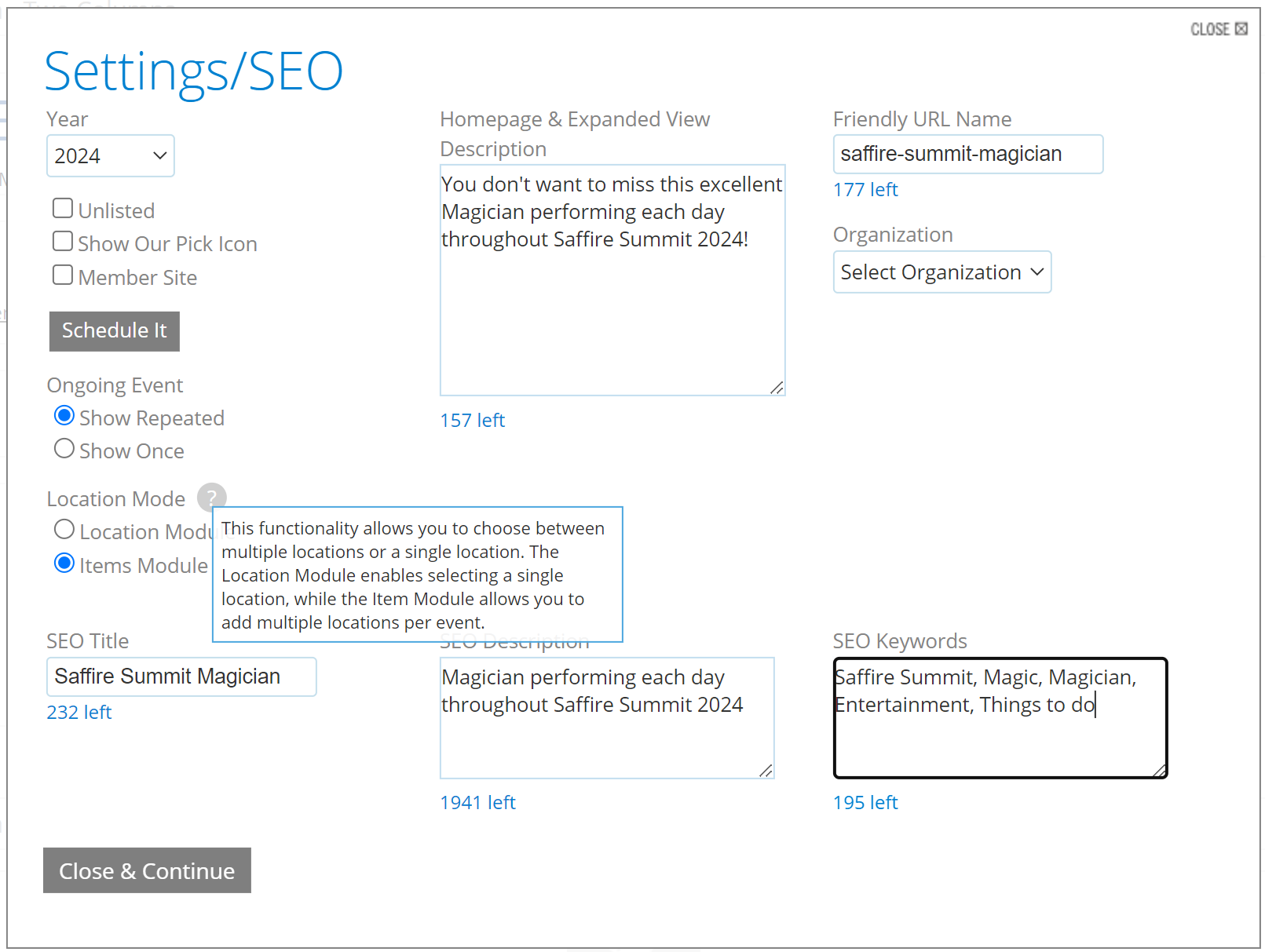Click the Homepage Description textarea resize handle

click(x=777, y=388)
